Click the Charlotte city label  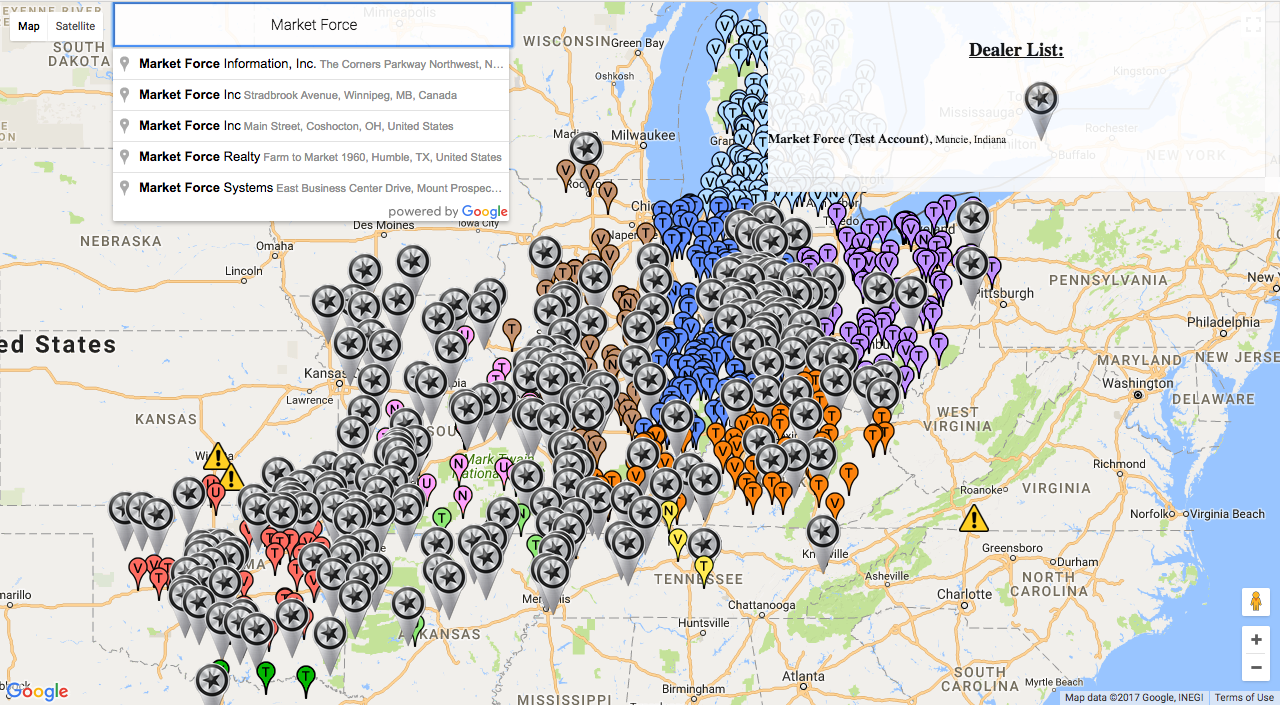click(x=966, y=595)
